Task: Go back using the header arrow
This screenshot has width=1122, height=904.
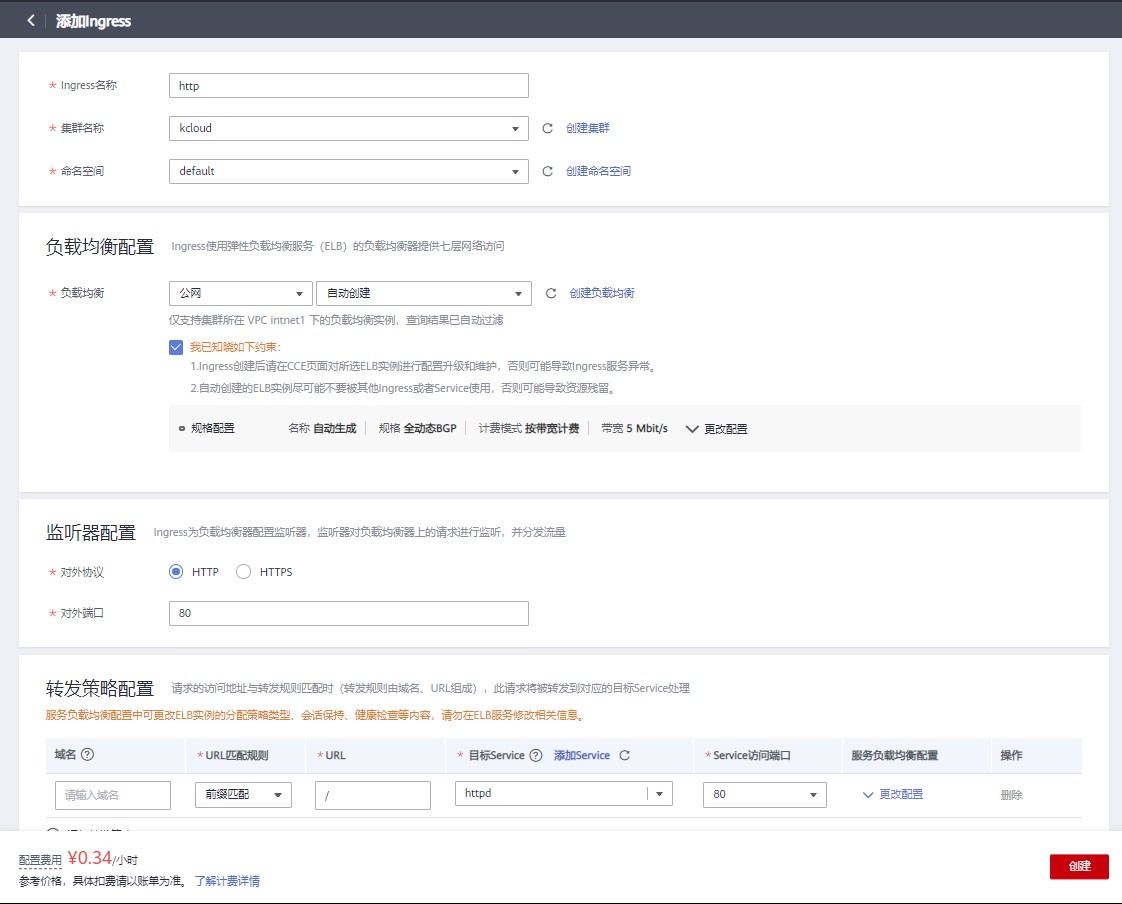Action: coord(31,21)
